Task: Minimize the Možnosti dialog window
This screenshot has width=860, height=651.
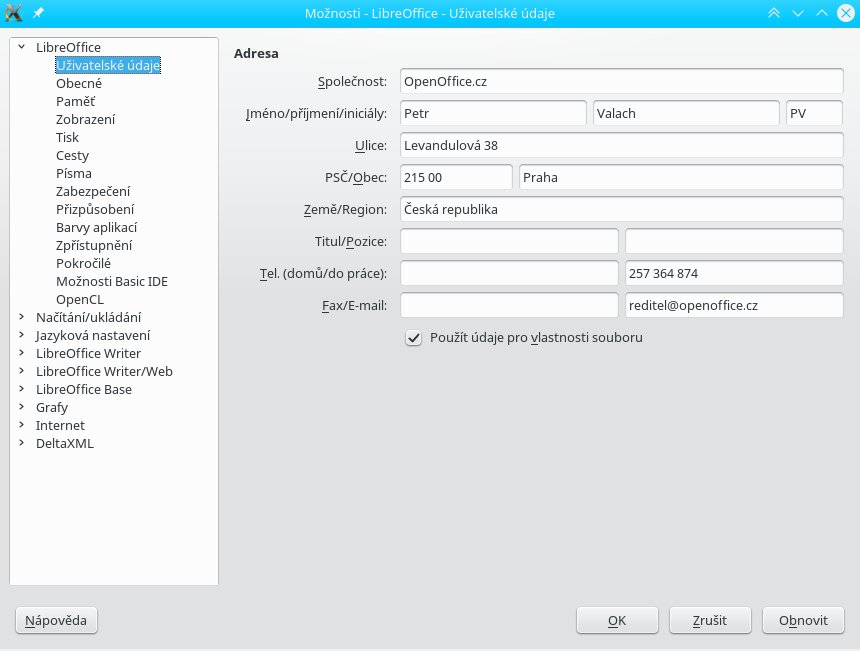Action: 798,13
